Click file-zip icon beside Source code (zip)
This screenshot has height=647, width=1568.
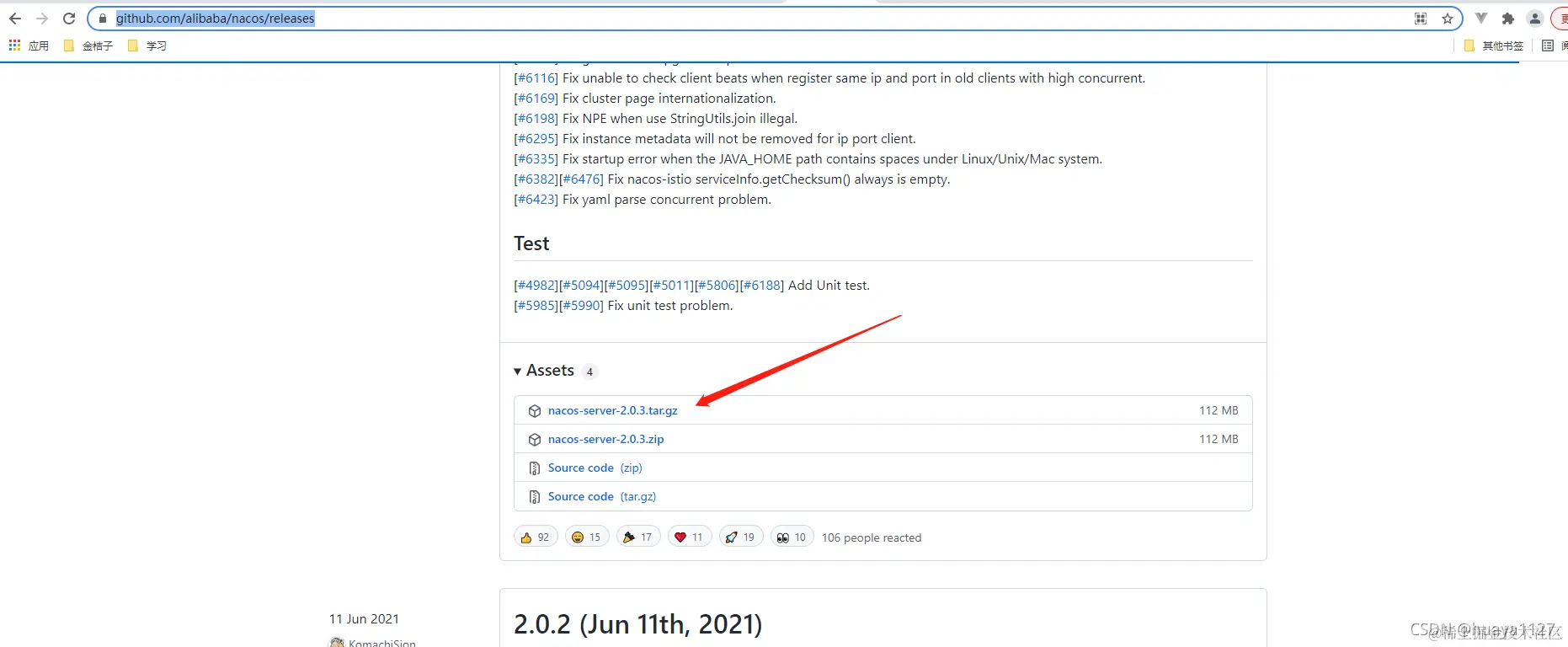coord(534,468)
